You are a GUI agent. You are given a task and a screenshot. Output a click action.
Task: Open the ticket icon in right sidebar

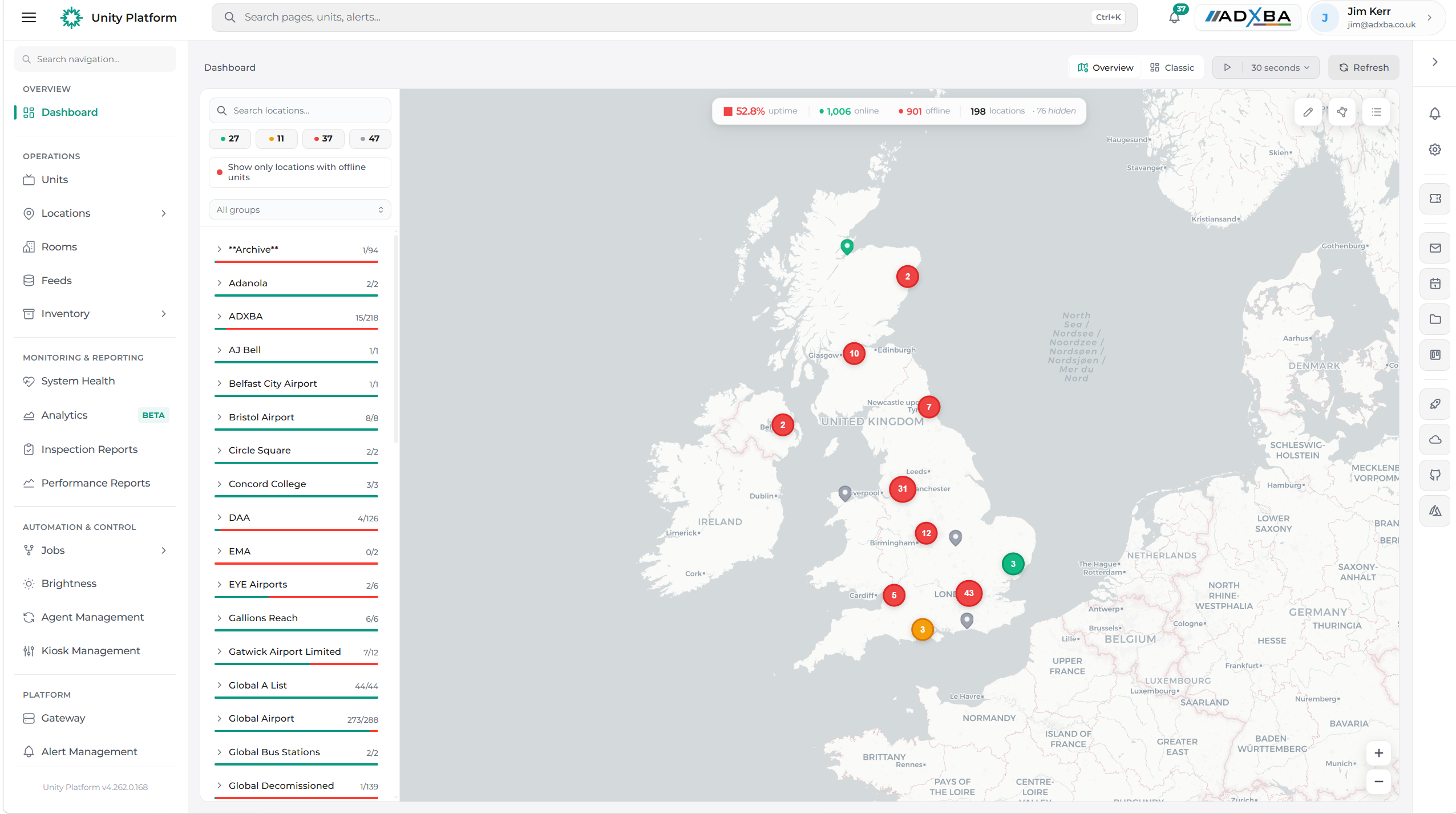(x=1435, y=199)
